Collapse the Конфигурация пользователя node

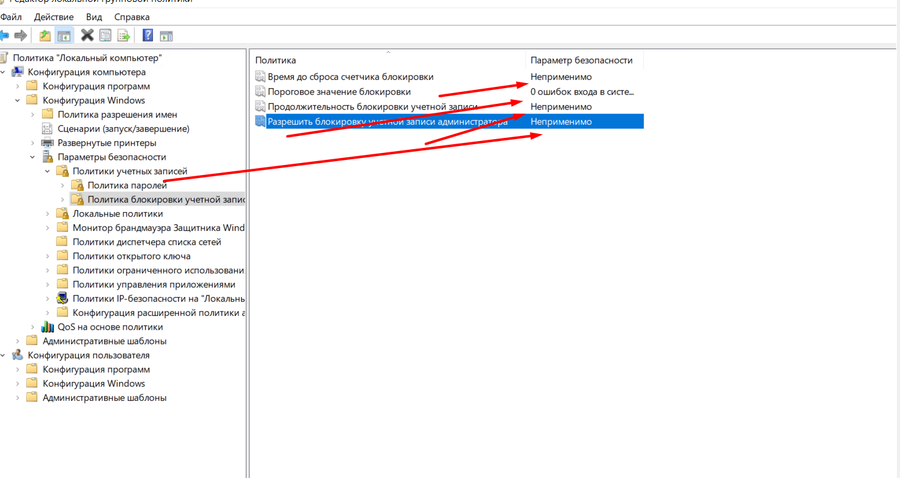[3, 355]
